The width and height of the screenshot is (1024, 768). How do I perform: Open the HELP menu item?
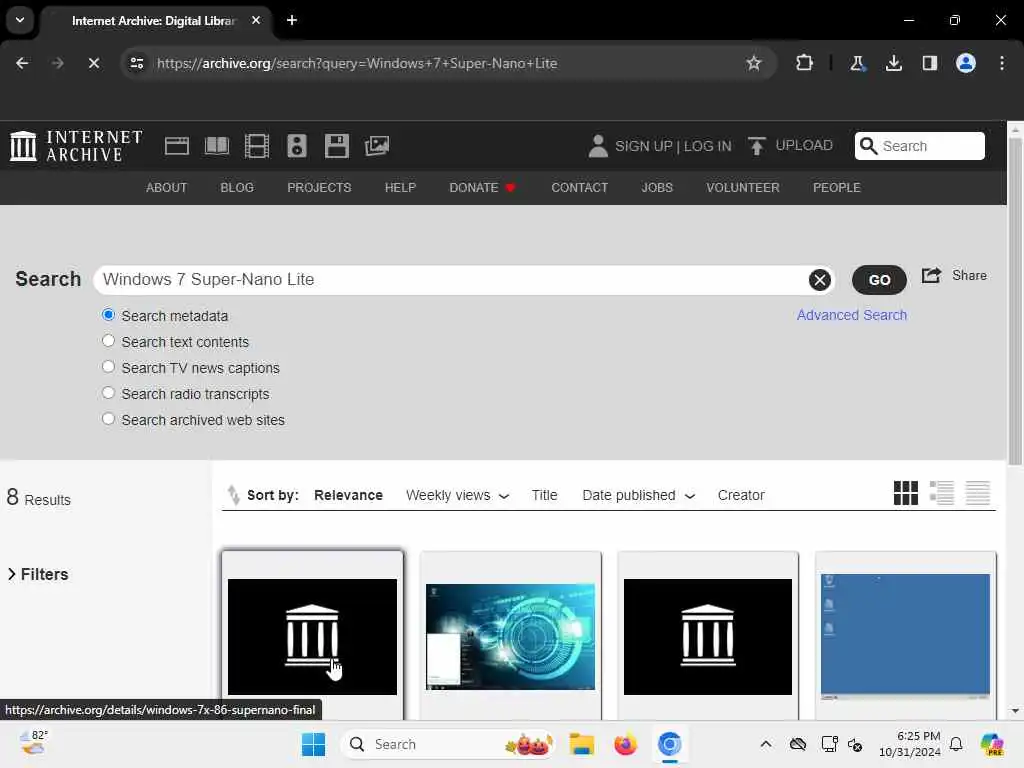pyautogui.click(x=400, y=187)
